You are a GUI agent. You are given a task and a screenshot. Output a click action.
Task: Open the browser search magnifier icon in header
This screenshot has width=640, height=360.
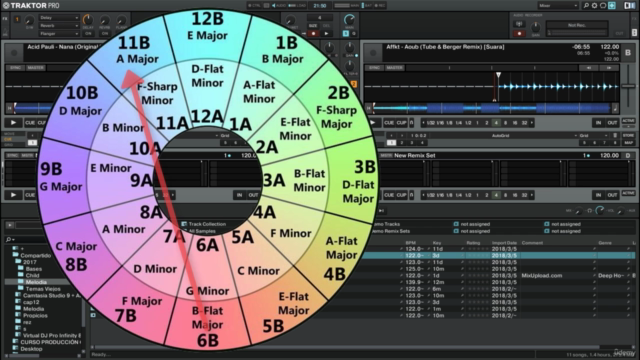coord(586,6)
